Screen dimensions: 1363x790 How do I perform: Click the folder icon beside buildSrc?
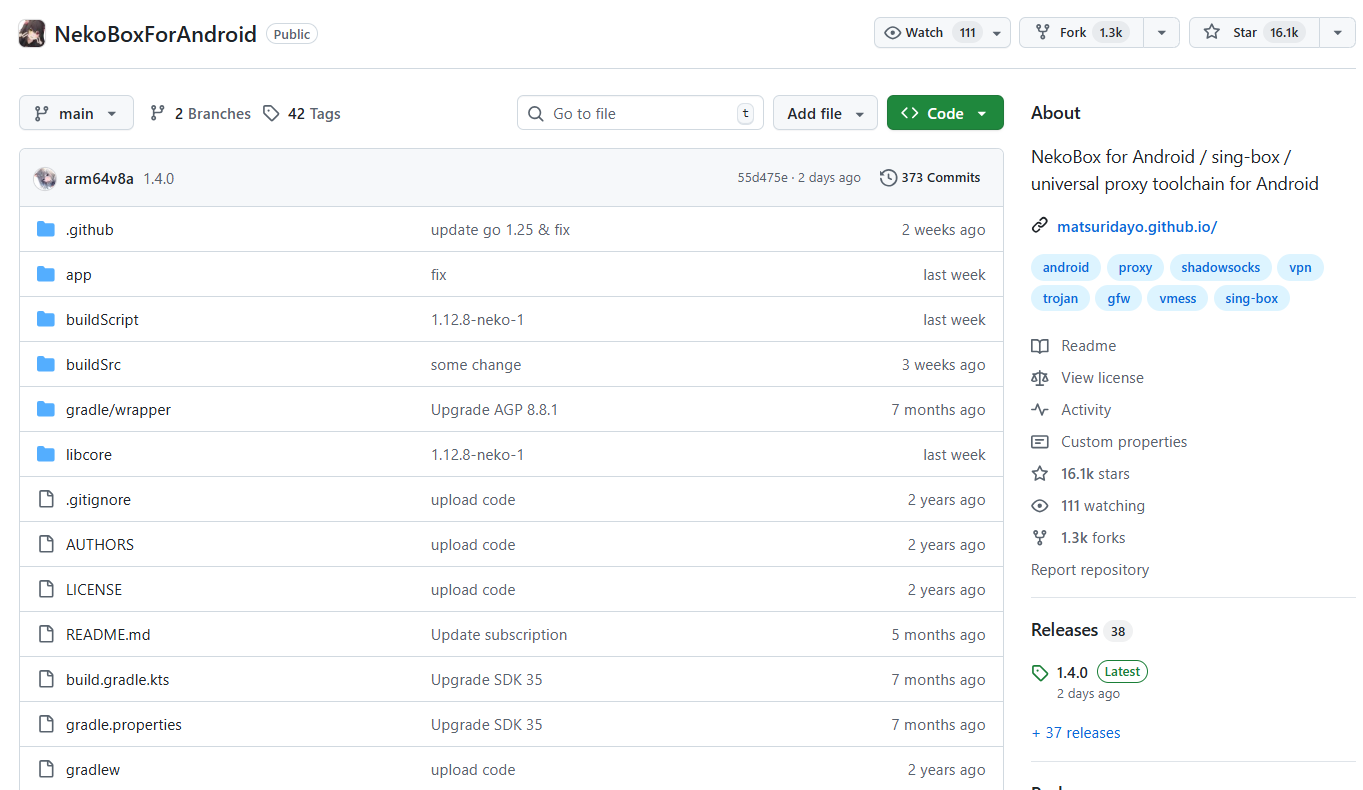(45, 364)
